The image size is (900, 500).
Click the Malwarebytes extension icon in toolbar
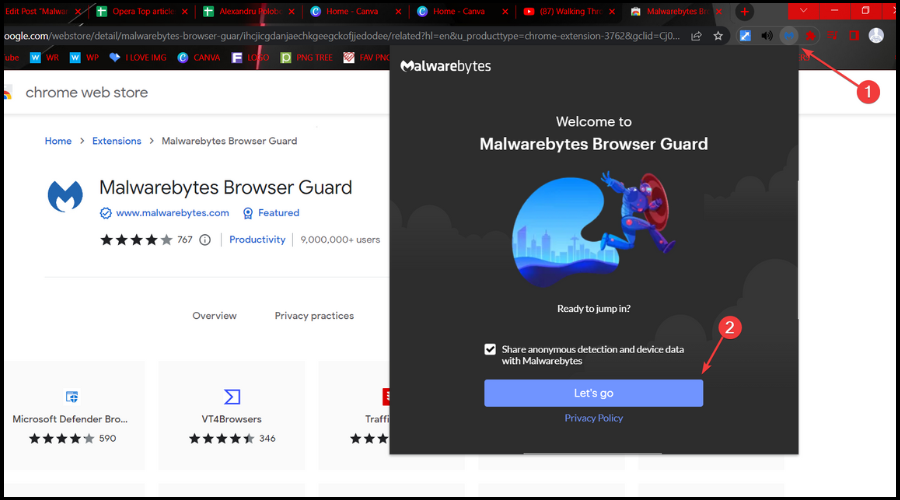(x=789, y=36)
